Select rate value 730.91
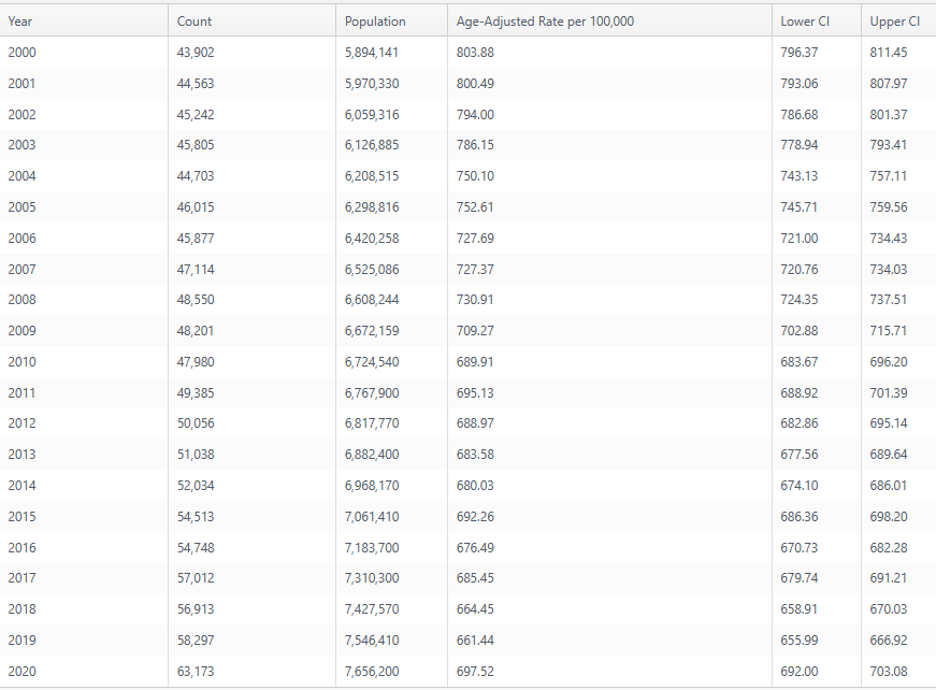Image resolution: width=936 pixels, height=690 pixels. [x=475, y=300]
